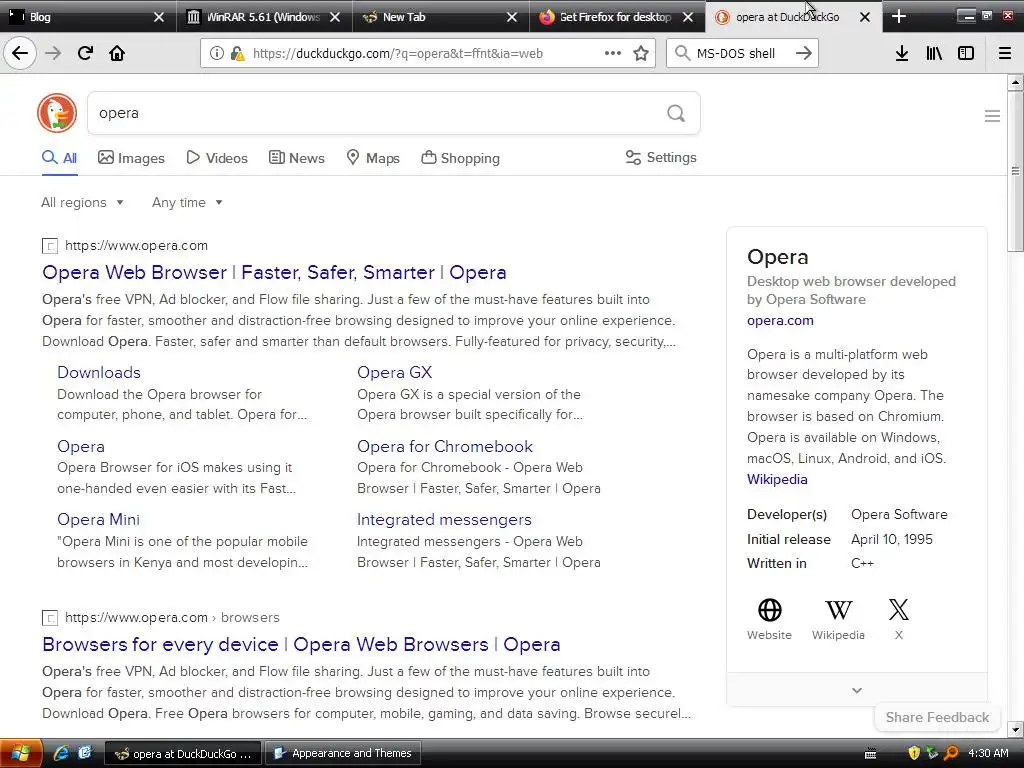Open the DuckDuckGo side menu icon
This screenshot has height=768, width=1024.
click(x=992, y=116)
